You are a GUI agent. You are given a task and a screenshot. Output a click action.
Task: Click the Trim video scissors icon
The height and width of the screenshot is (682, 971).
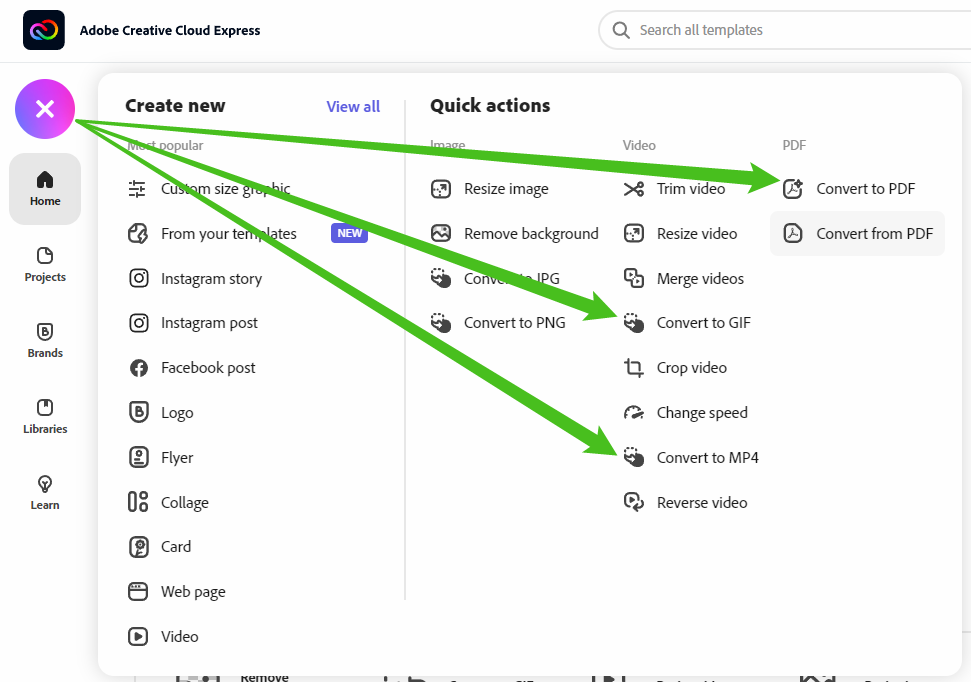pos(632,188)
